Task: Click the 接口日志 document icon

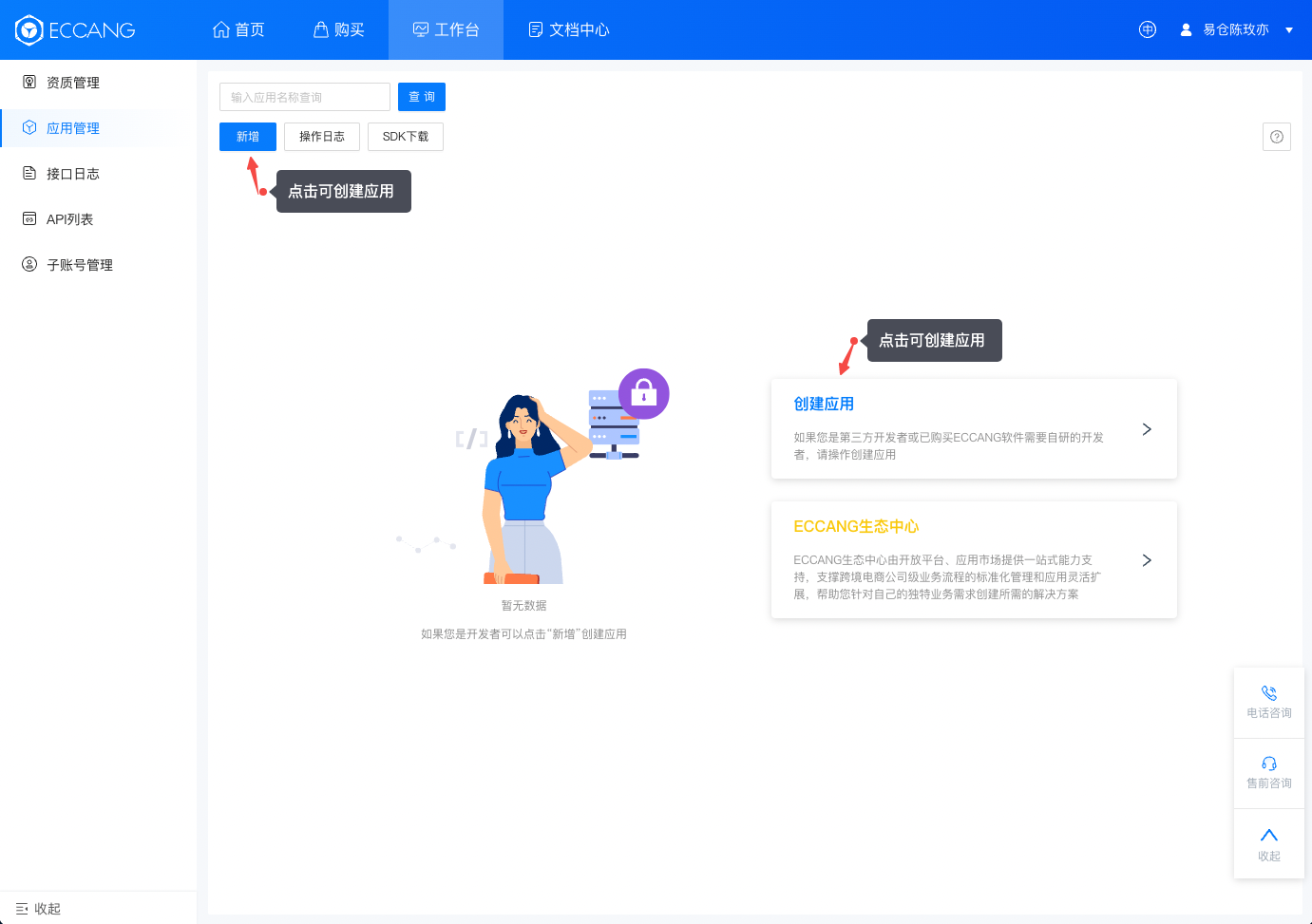Action: tap(29, 173)
